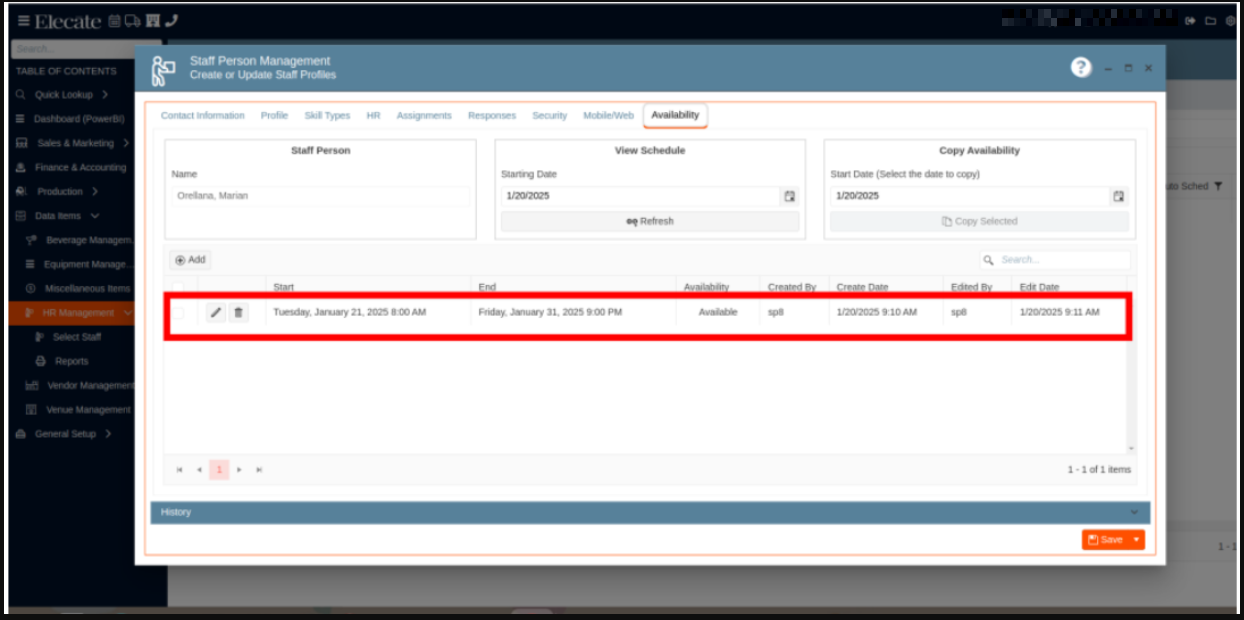Click the pencil edit icon in availability row

pyautogui.click(x=215, y=313)
